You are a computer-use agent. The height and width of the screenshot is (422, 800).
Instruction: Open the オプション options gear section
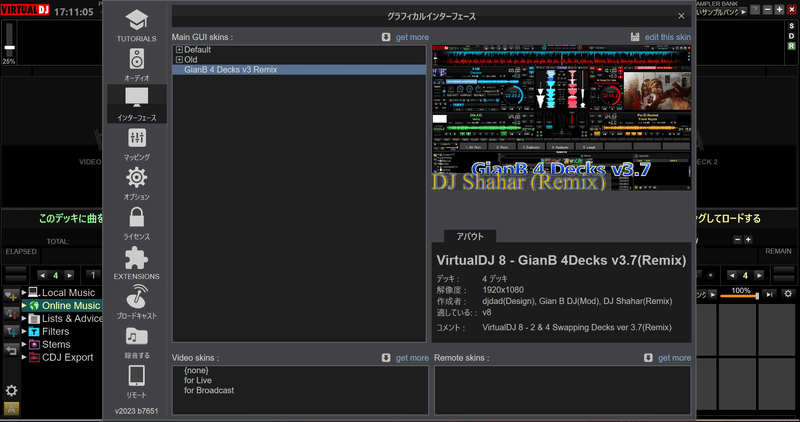[x=136, y=184]
